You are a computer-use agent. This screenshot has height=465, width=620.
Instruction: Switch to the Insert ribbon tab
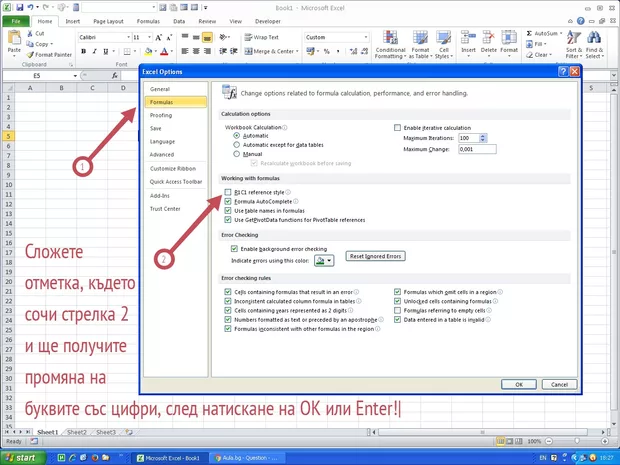(x=73, y=21)
